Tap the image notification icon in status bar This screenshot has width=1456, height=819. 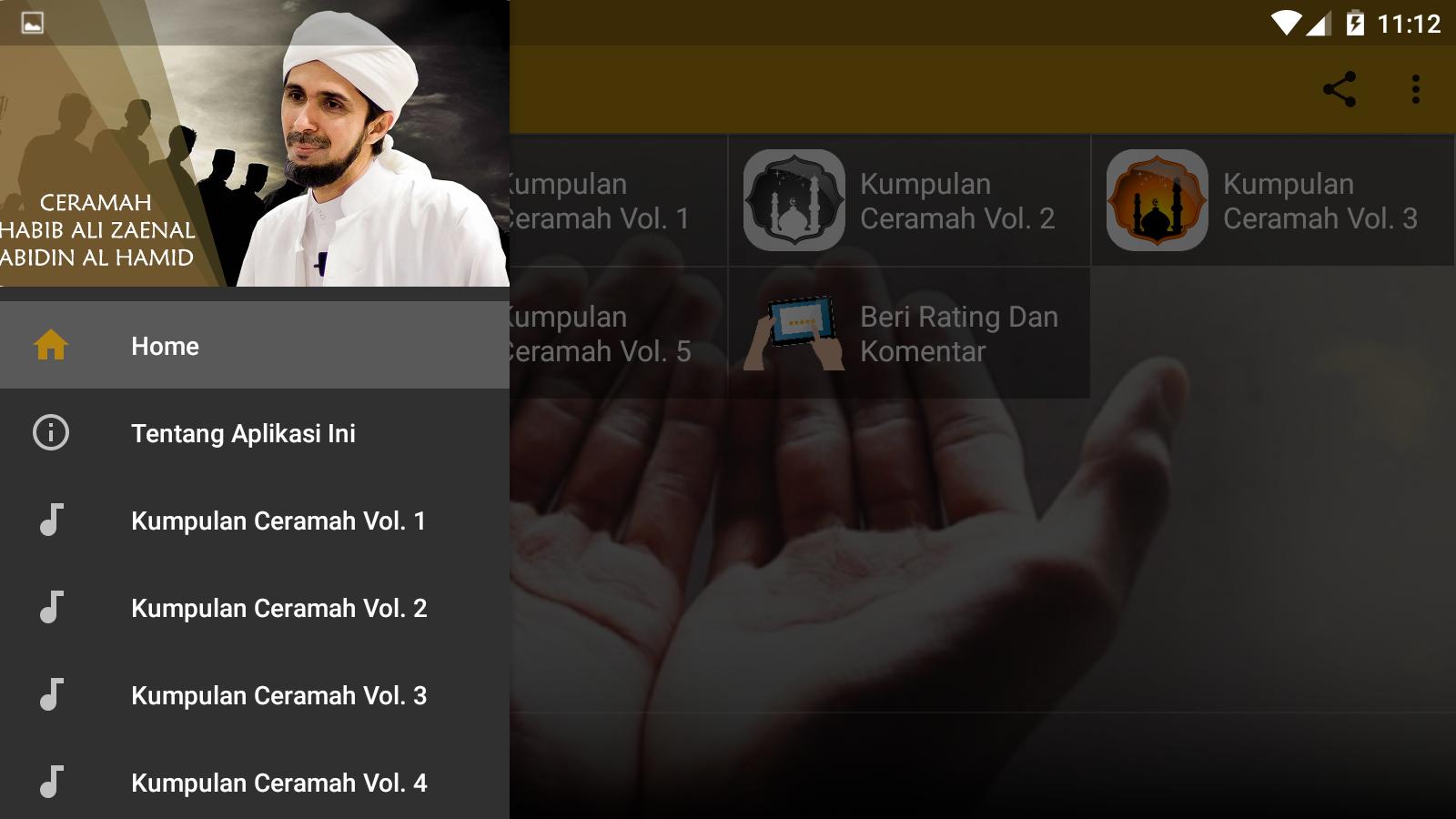pyautogui.click(x=32, y=23)
